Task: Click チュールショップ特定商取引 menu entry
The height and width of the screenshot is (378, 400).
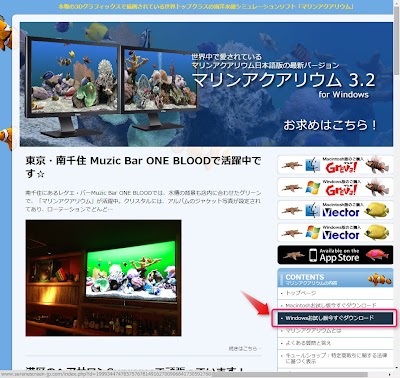Action: (336, 358)
